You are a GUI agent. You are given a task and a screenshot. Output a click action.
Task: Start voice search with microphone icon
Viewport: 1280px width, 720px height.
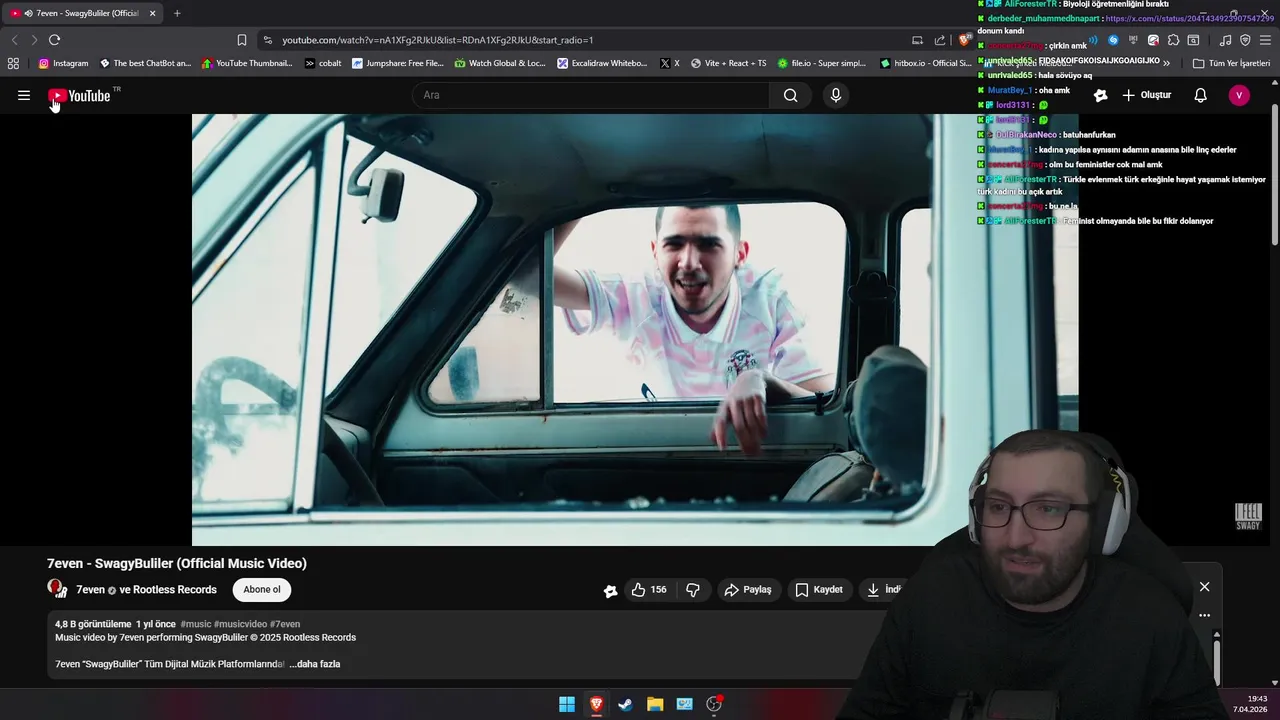point(836,95)
